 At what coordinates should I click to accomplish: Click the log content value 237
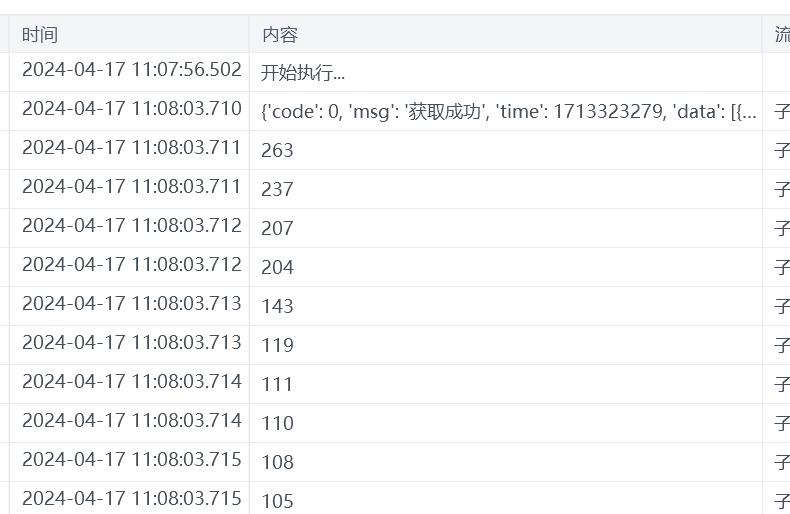click(277, 189)
